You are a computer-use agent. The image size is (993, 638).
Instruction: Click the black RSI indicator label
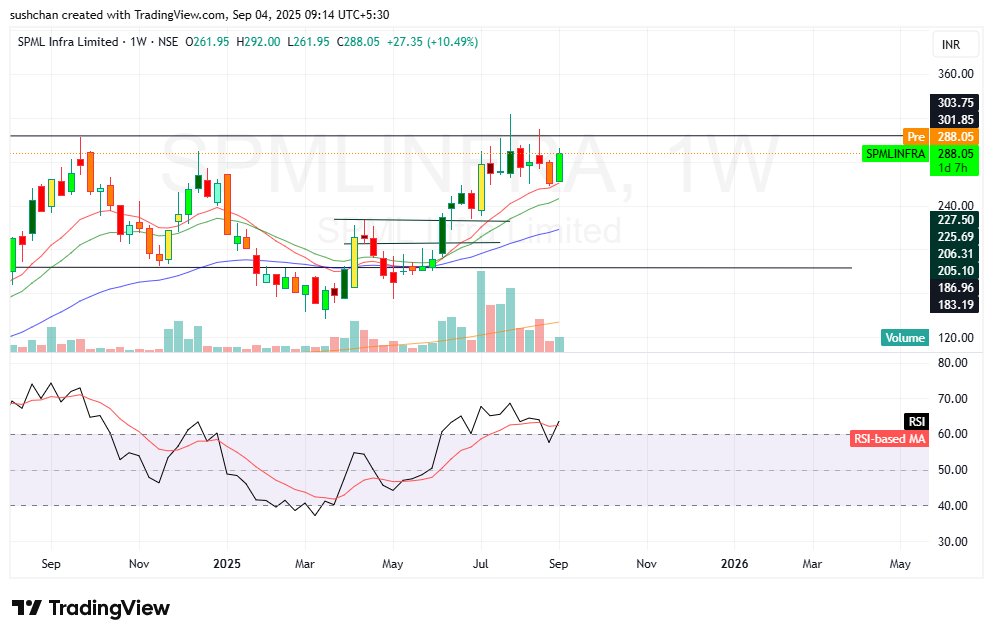click(916, 421)
